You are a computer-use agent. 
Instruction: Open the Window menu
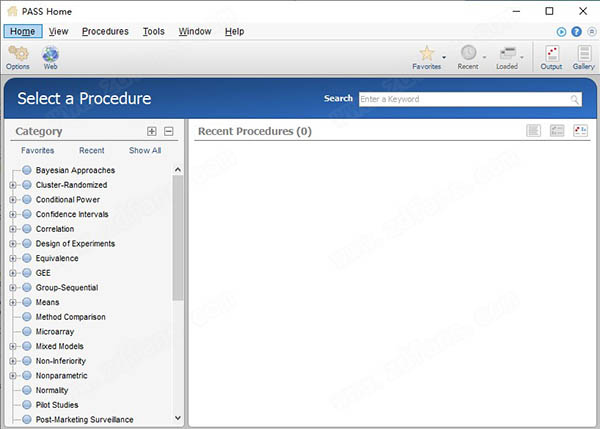tap(195, 31)
